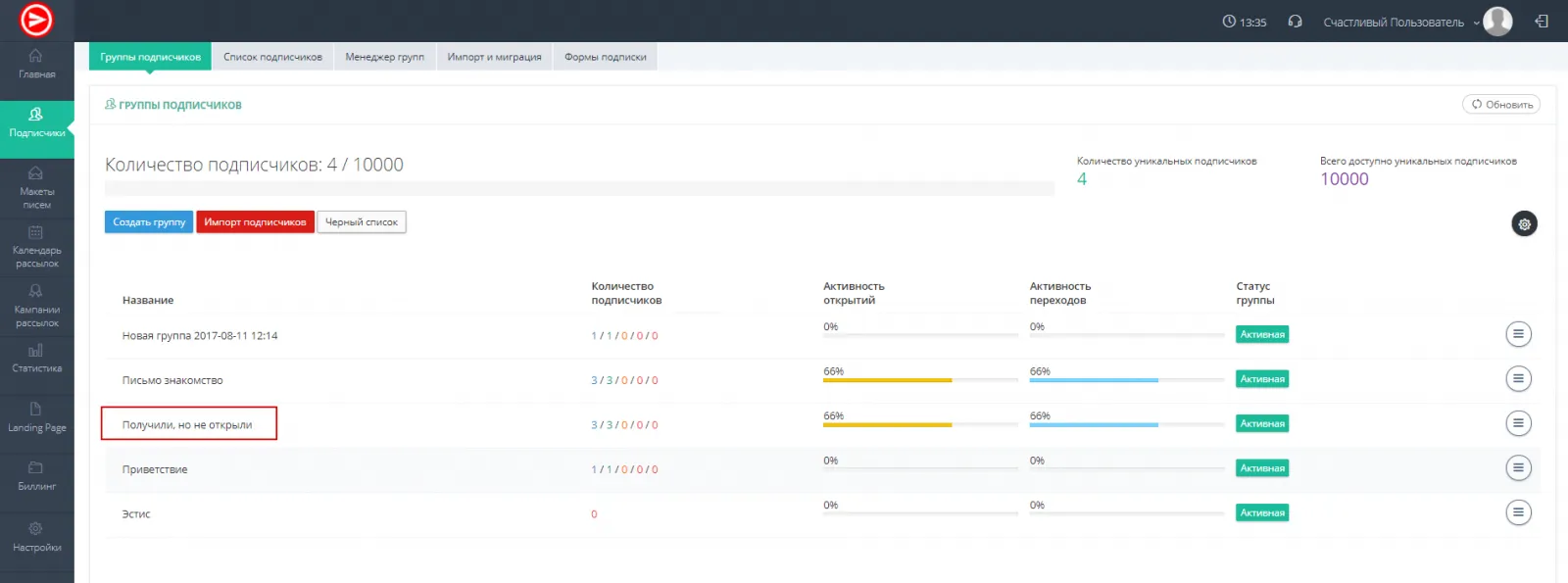The height and width of the screenshot is (583, 1568).
Task: Go to Кампании рассылок section
Action: tap(36, 306)
